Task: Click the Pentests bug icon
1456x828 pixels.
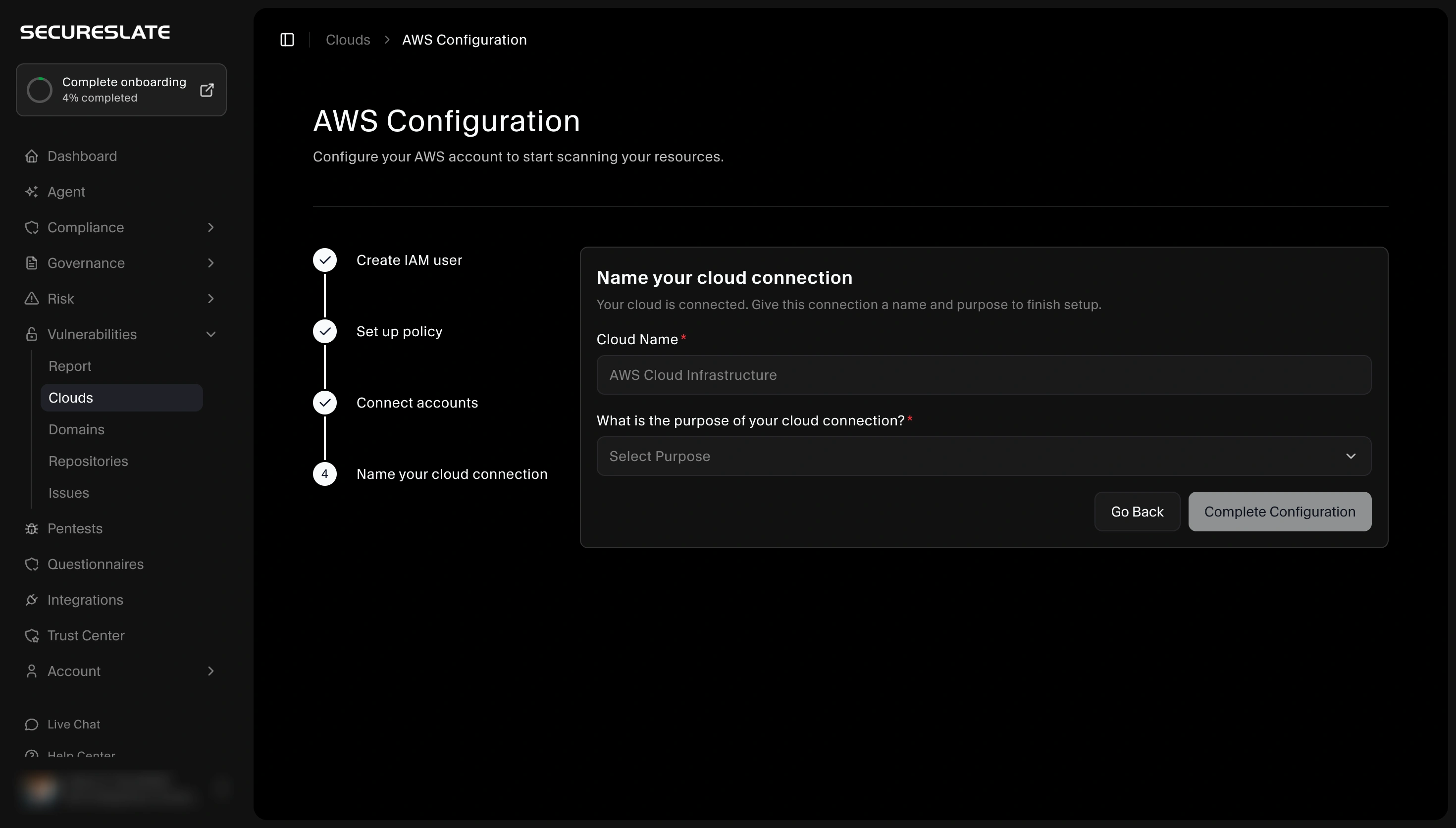Action: (x=32, y=528)
